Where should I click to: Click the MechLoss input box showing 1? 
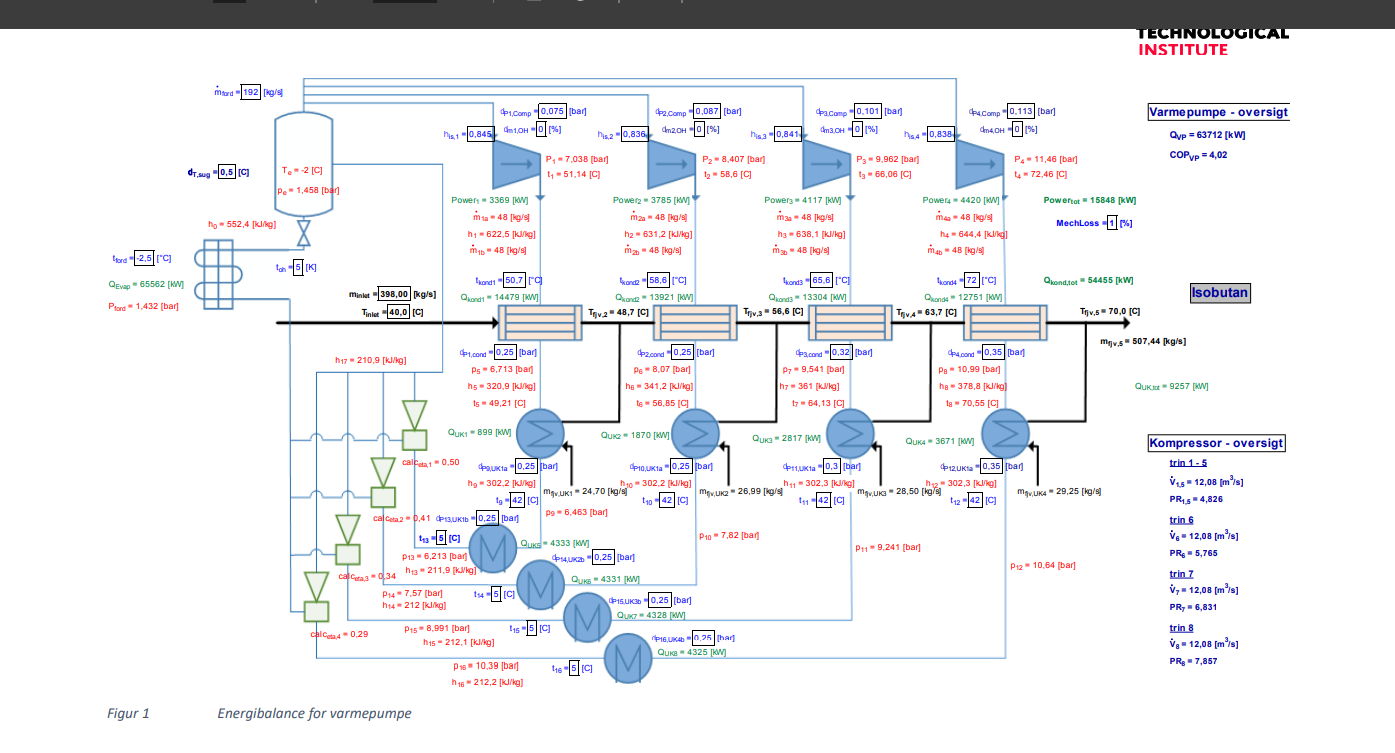point(1110,223)
